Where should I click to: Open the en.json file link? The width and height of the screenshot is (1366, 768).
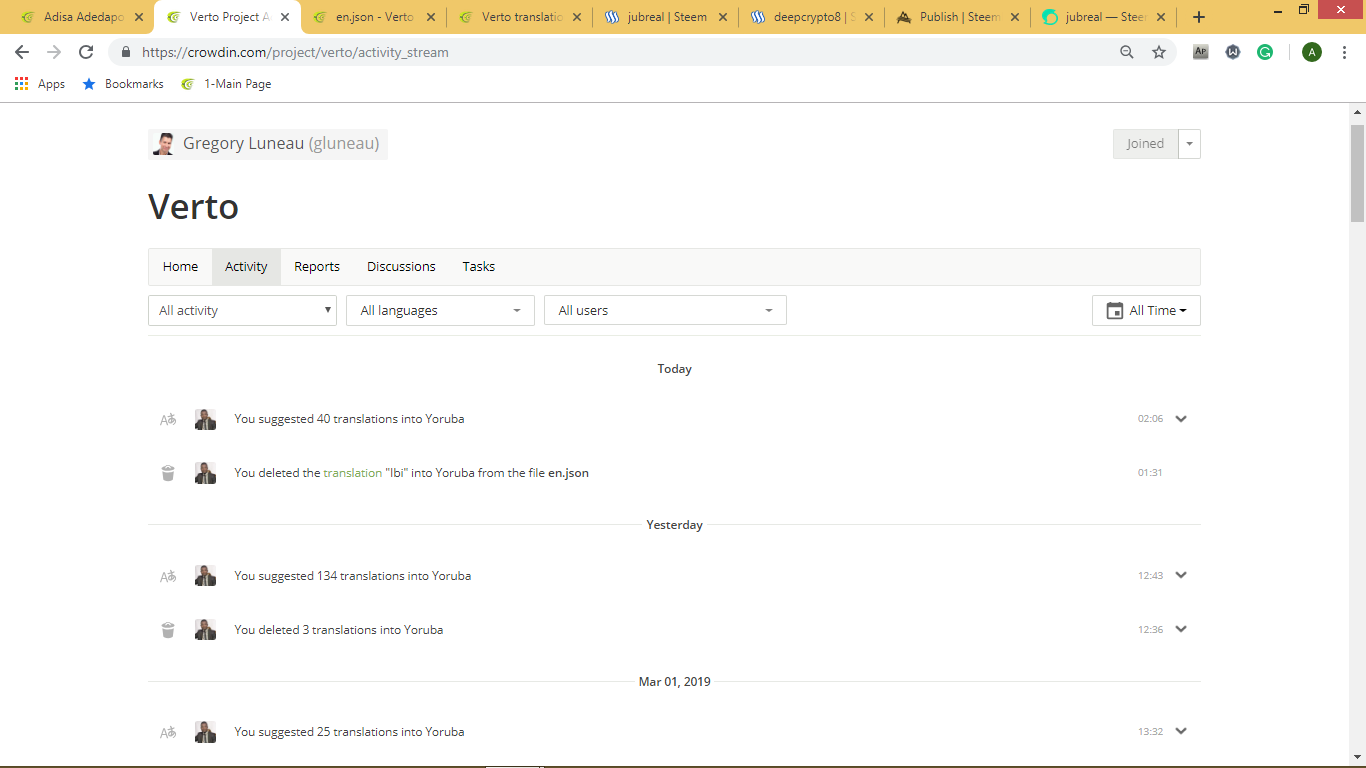[568, 473]
